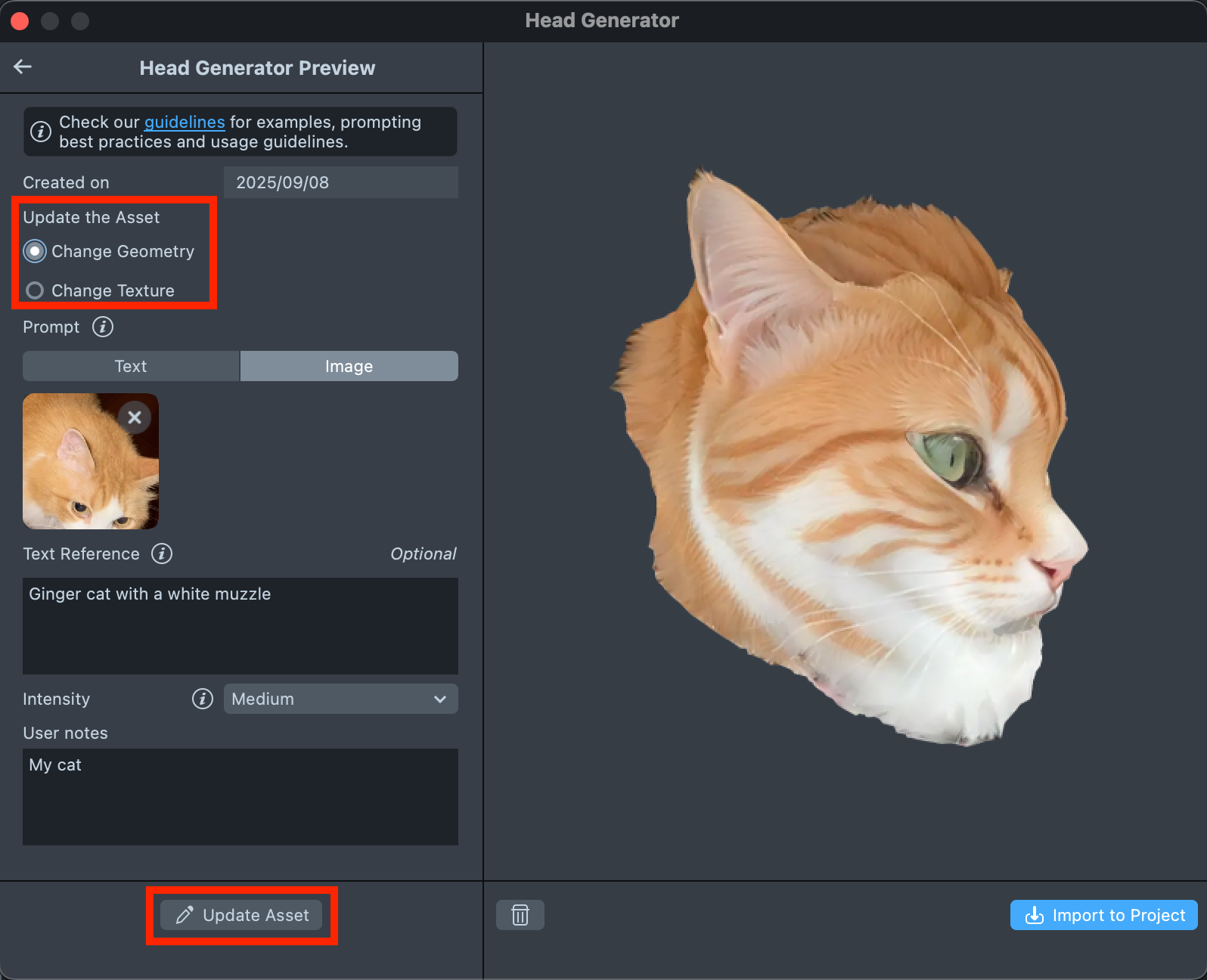Switch to the Text prompt tab
The height and width of the screenshot is (980, 1207).
tap(131, 366)
